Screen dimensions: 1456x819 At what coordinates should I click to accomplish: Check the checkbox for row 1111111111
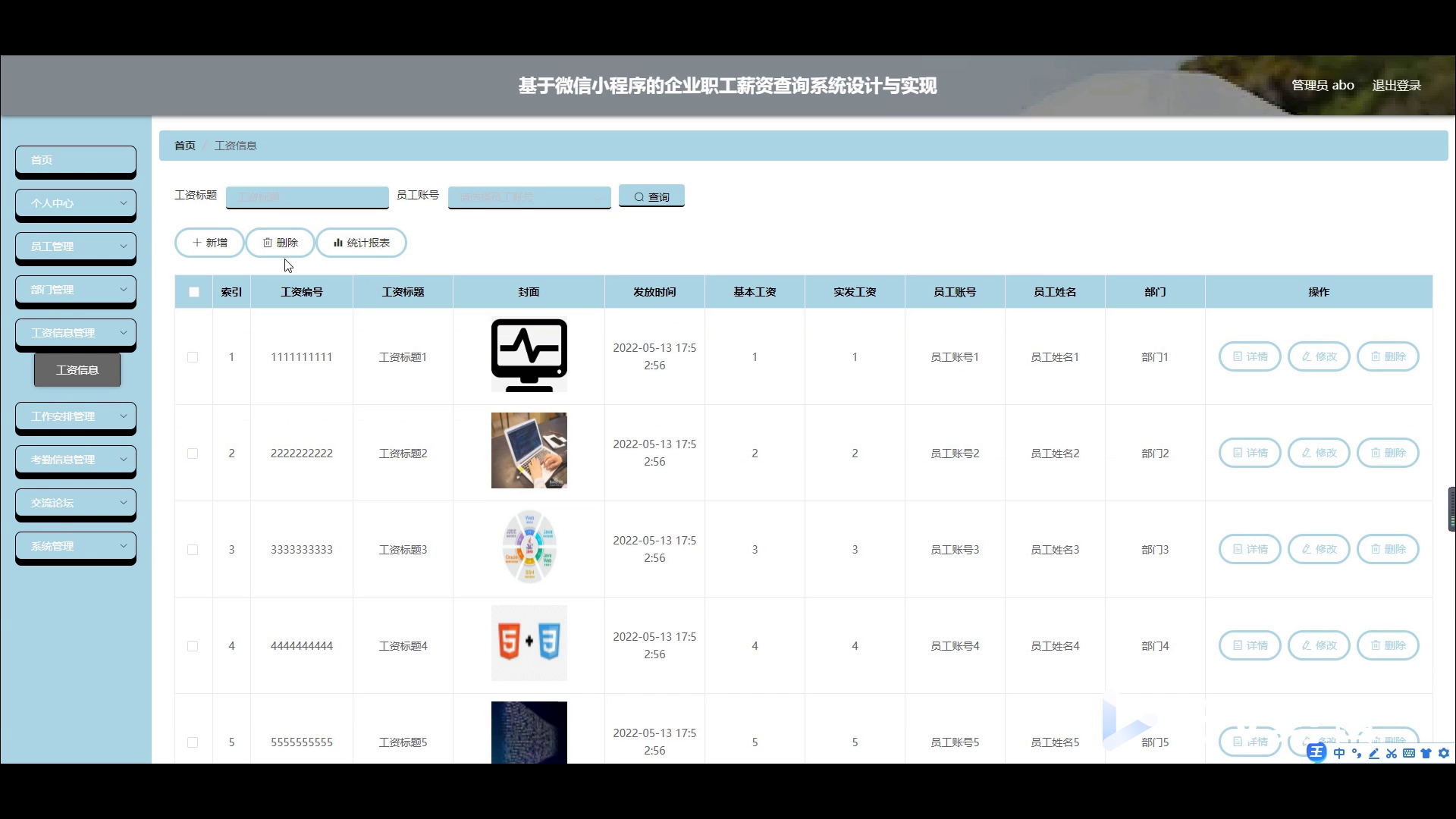(x=193, y=357)
